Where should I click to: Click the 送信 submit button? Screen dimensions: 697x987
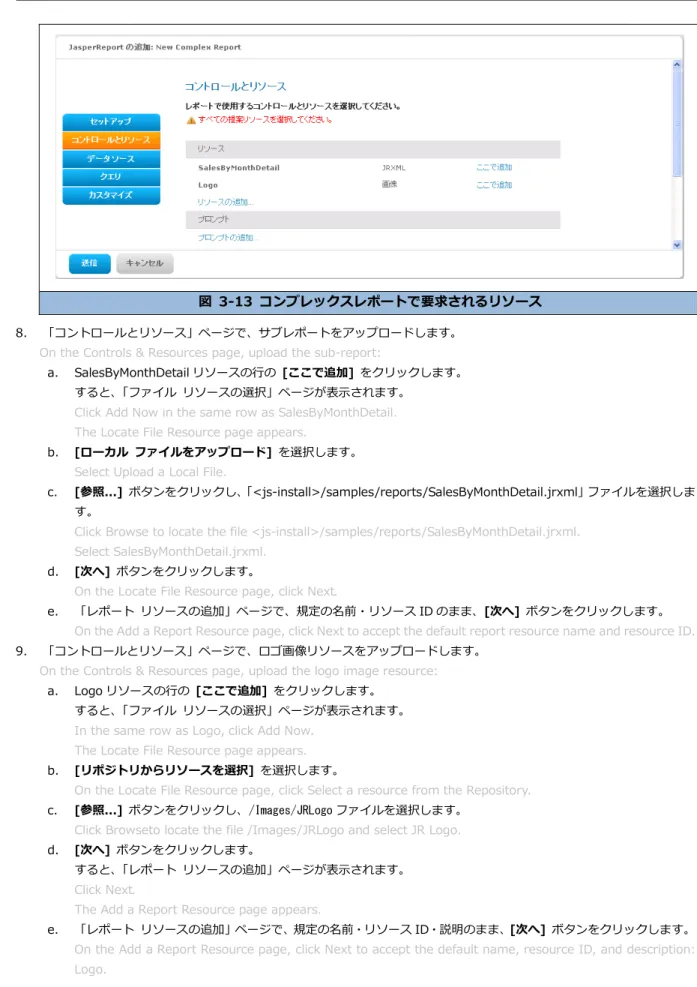(89, 263)
